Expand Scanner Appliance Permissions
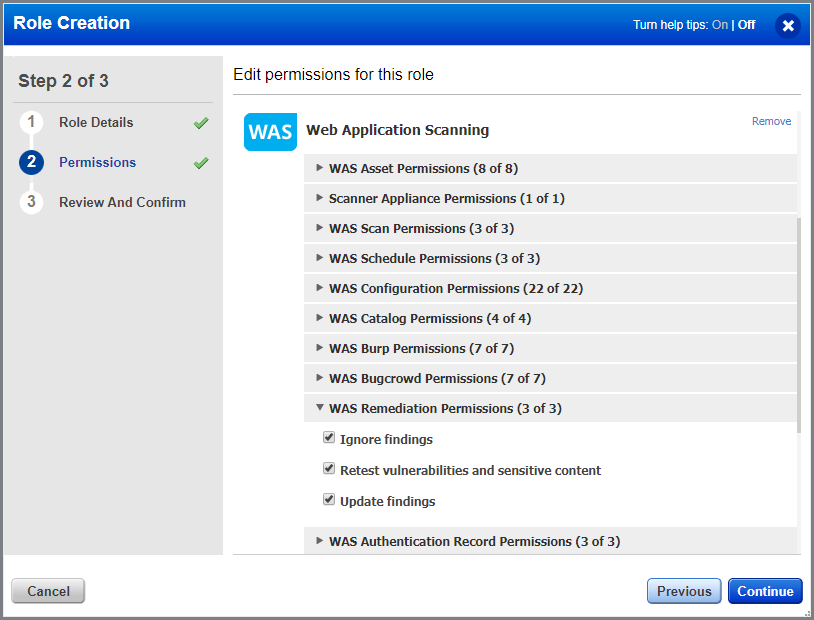814x620 pixels. [x=320, y=198]
